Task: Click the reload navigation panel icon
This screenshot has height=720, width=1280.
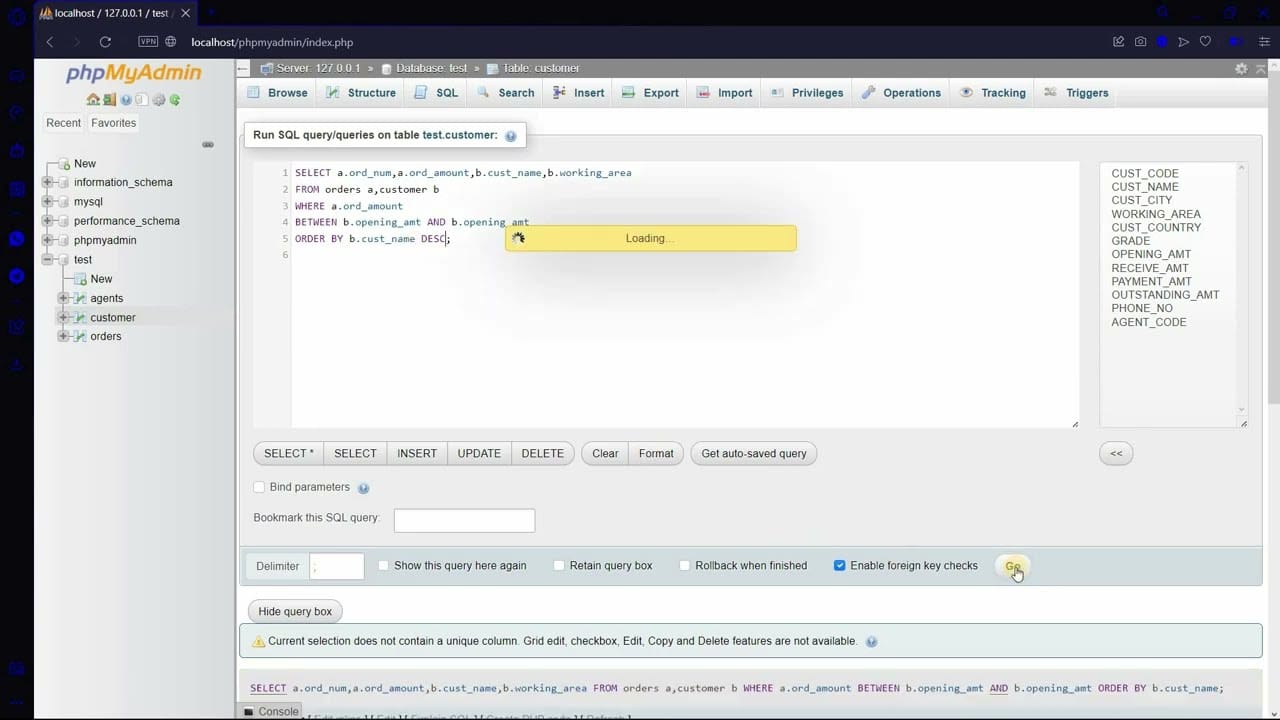Action: coord(175,100)
